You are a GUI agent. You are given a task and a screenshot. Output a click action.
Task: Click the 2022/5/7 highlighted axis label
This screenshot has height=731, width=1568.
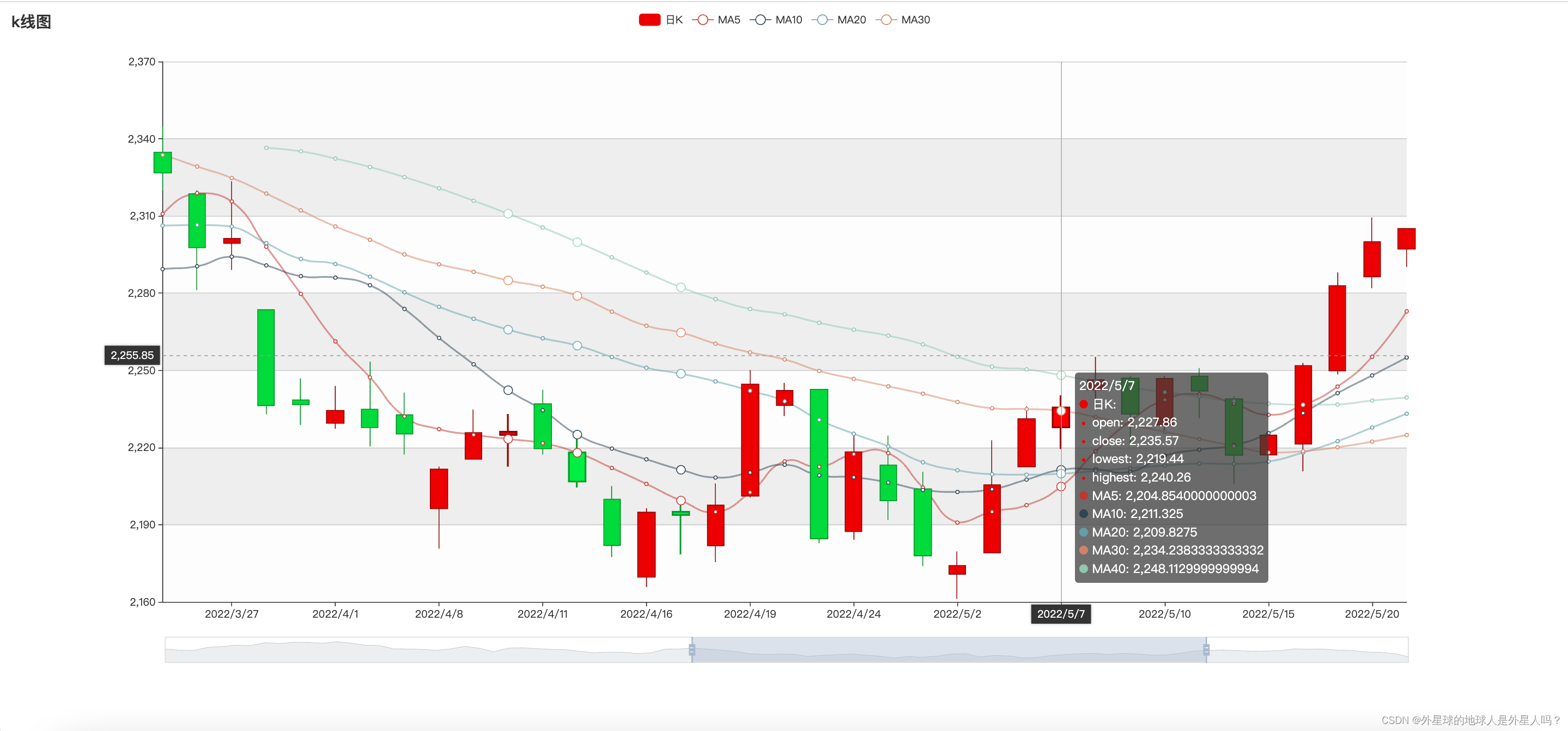tap(1061, 614)
